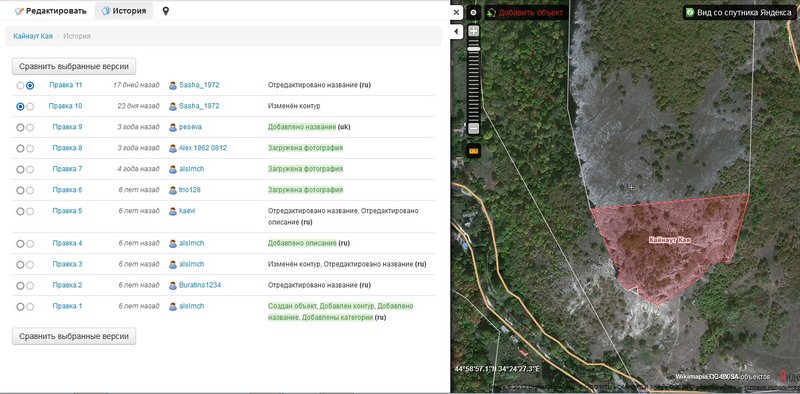Switch to the 'Редактировать' tab
Viewport: 800px width, 394px height.
(x=51, y=11)
